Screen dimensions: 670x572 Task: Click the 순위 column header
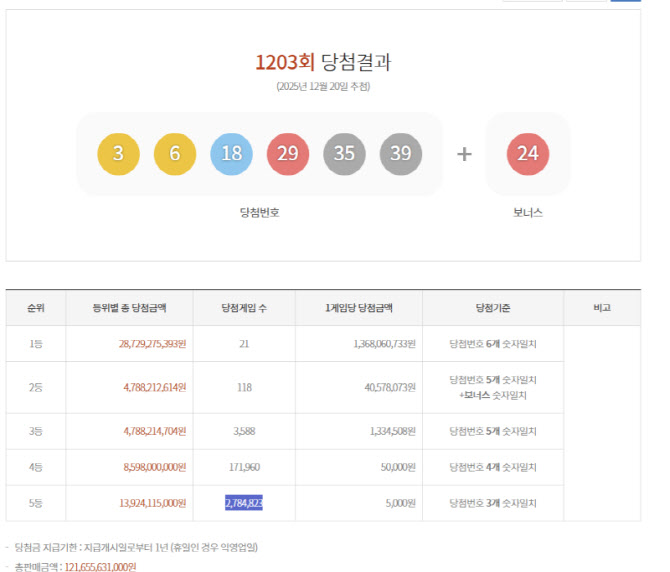click(36, 308)
